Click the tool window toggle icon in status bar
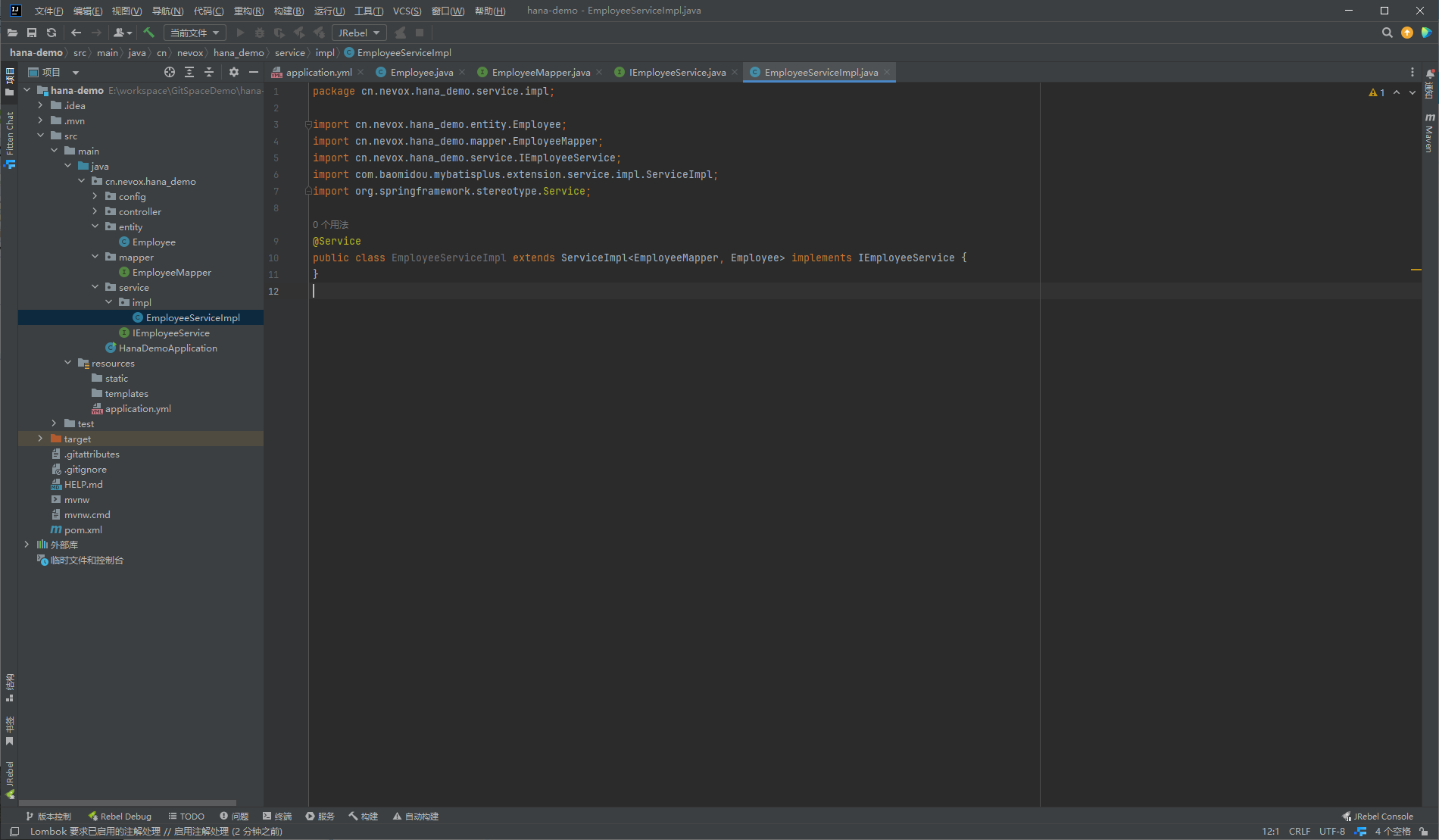 pos(14,832)
